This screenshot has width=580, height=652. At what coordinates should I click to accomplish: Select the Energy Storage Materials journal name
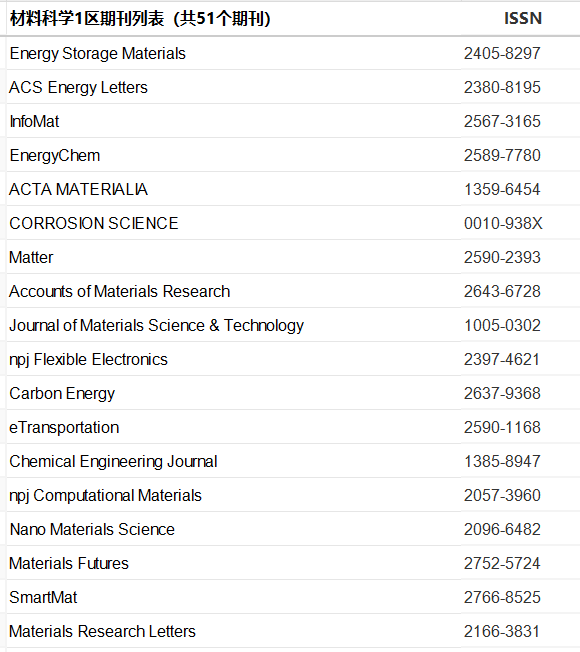pyautogui.click(x=97, y=54)
